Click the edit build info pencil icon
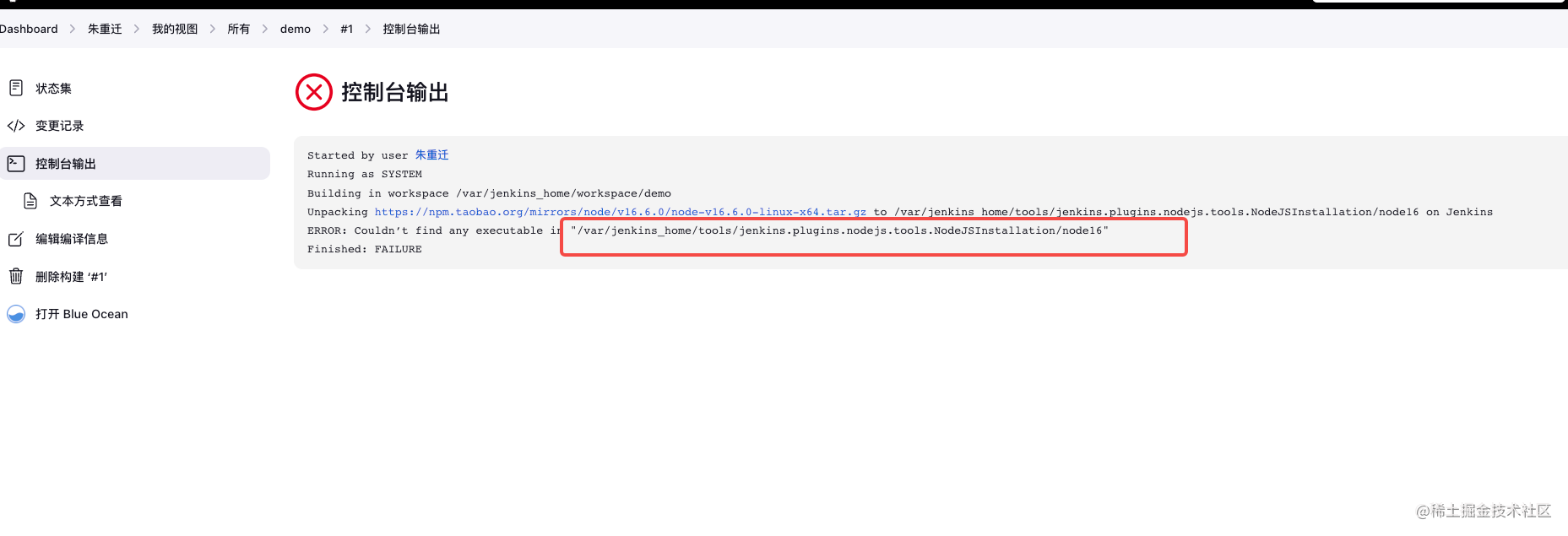This screenshot has width=1568, height=536. [x=16, y=239]
